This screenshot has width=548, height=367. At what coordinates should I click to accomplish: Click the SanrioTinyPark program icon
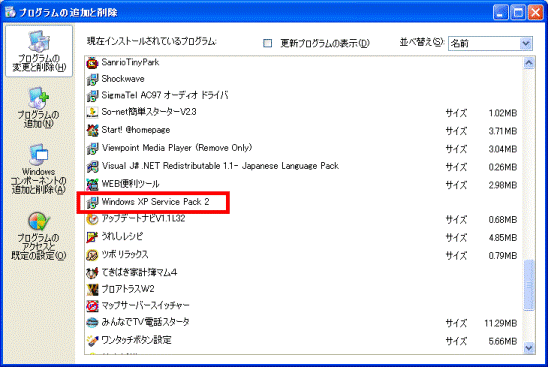pos(92,63)
